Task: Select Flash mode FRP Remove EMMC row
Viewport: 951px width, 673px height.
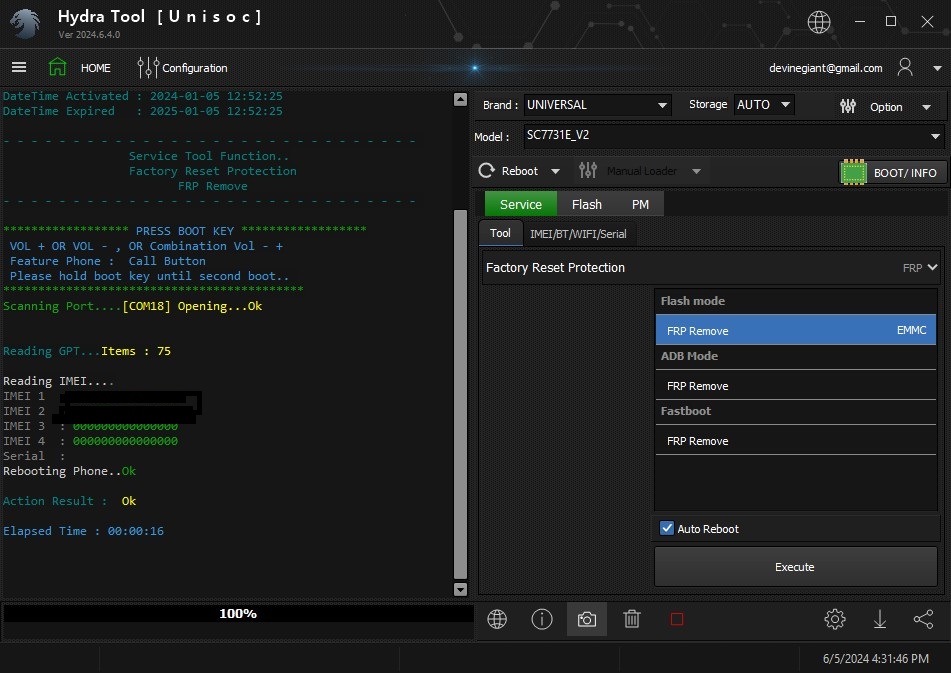Action: click(x=796, y=330)
